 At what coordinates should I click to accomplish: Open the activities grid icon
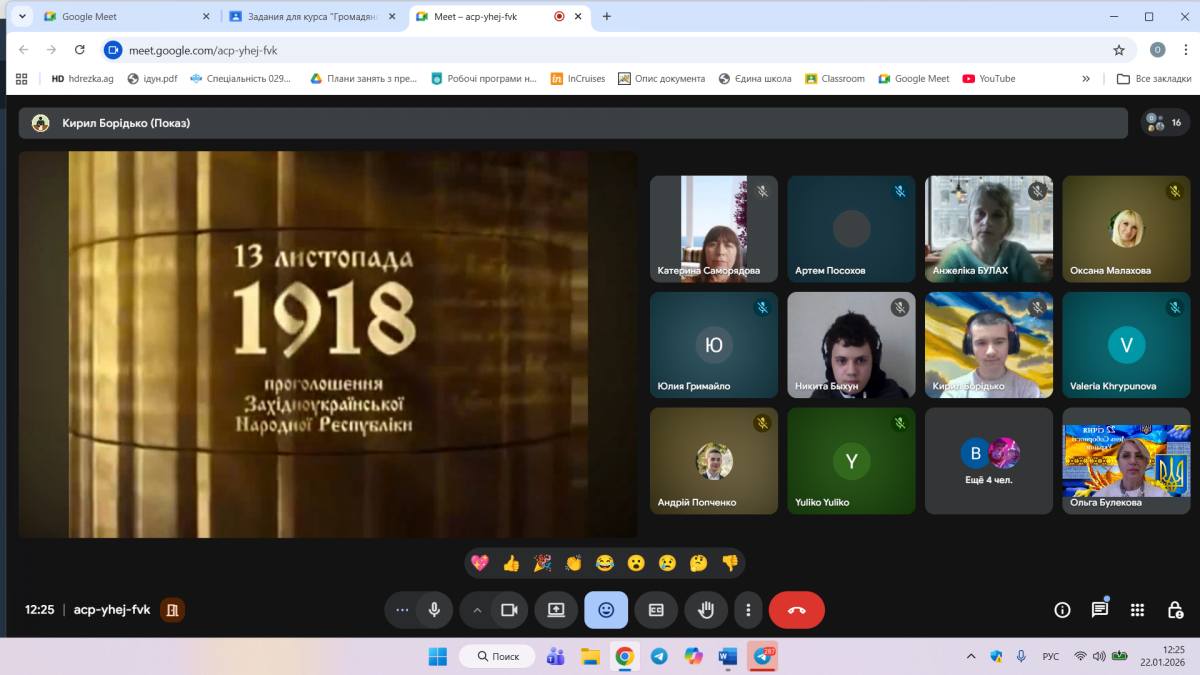click(1137, 610)
